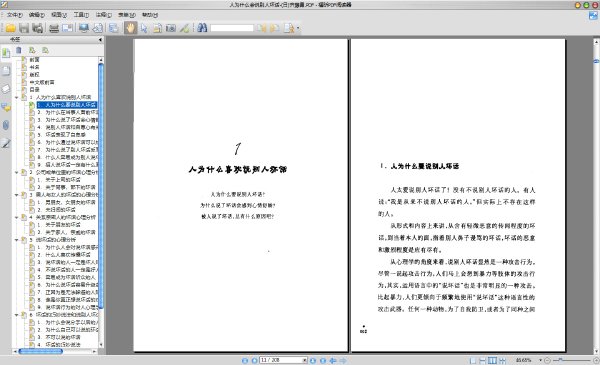
Task: Switch to continuous page layout
Action: (x=483, y=360)
